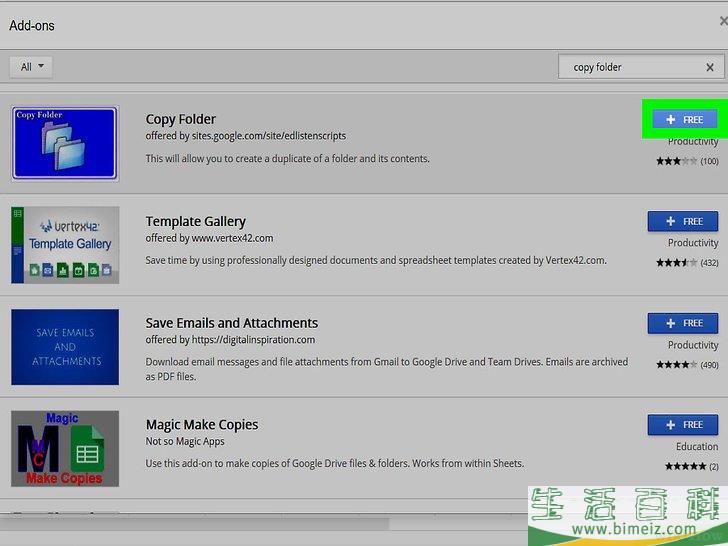Click the Magic Make Copies logo
This screenshot has width=728, height=546.
point(65,448)
